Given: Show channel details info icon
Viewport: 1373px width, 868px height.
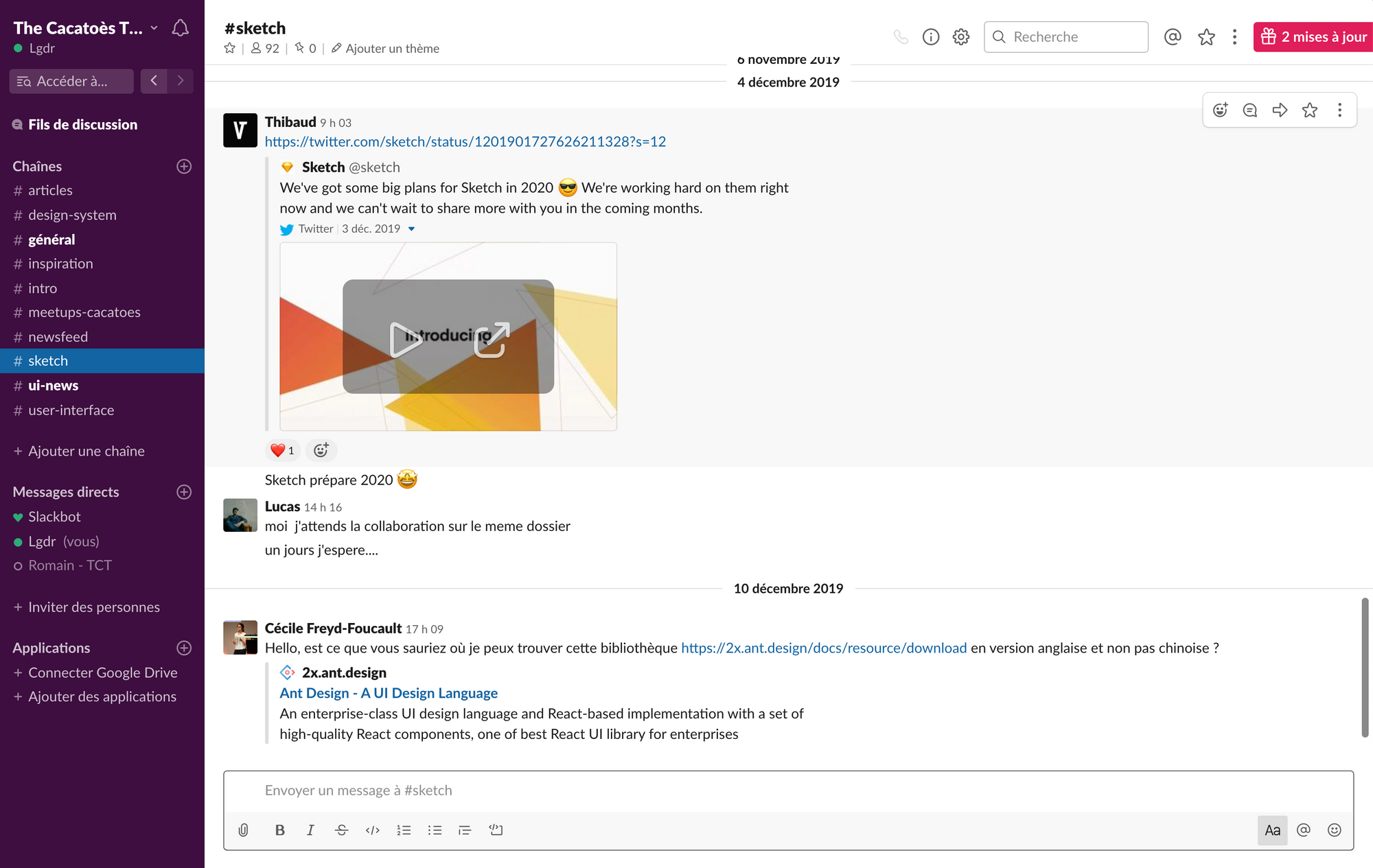Looking at the screenshot, I should click(931, 37).
